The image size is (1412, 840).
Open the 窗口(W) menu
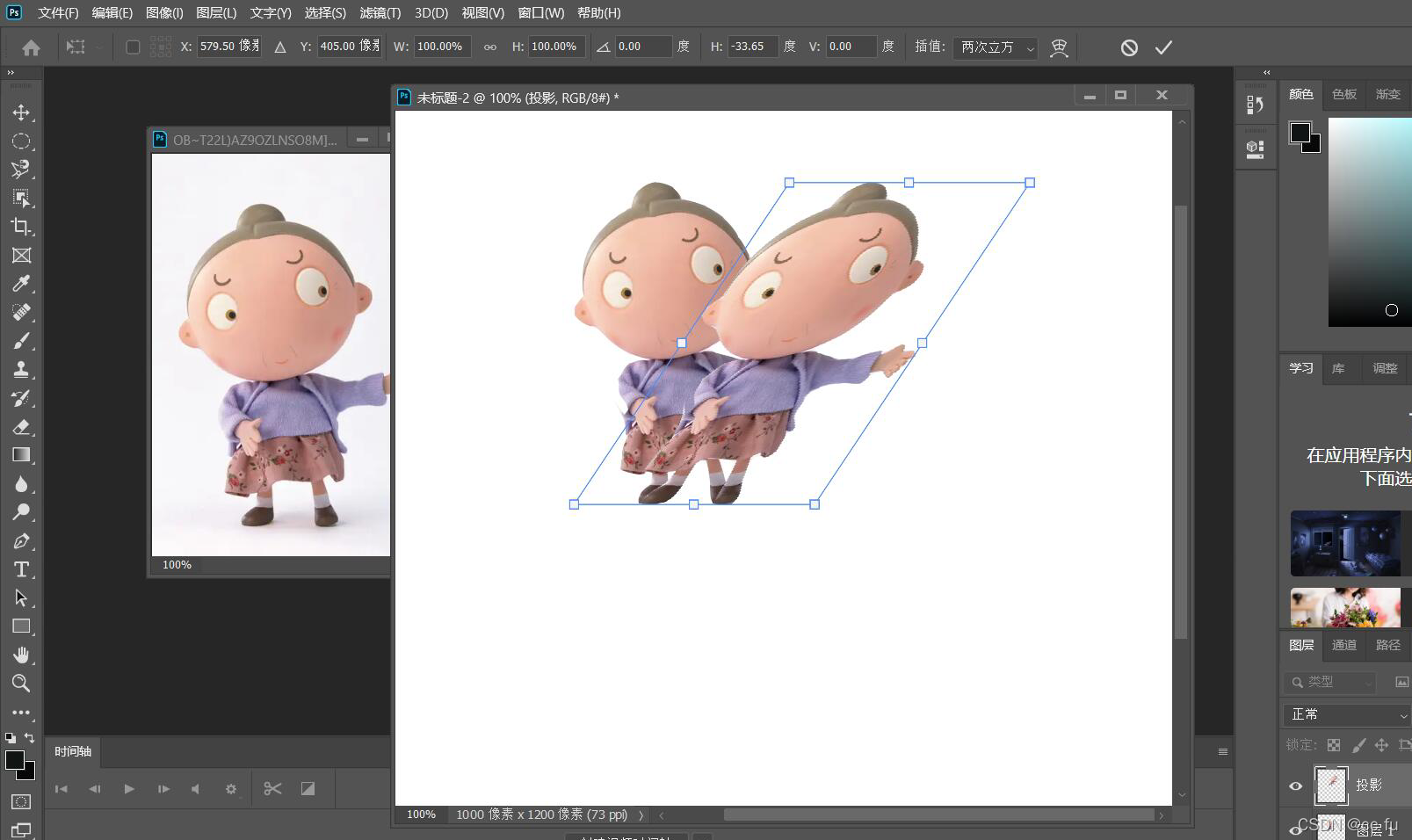tap(541, 13)
